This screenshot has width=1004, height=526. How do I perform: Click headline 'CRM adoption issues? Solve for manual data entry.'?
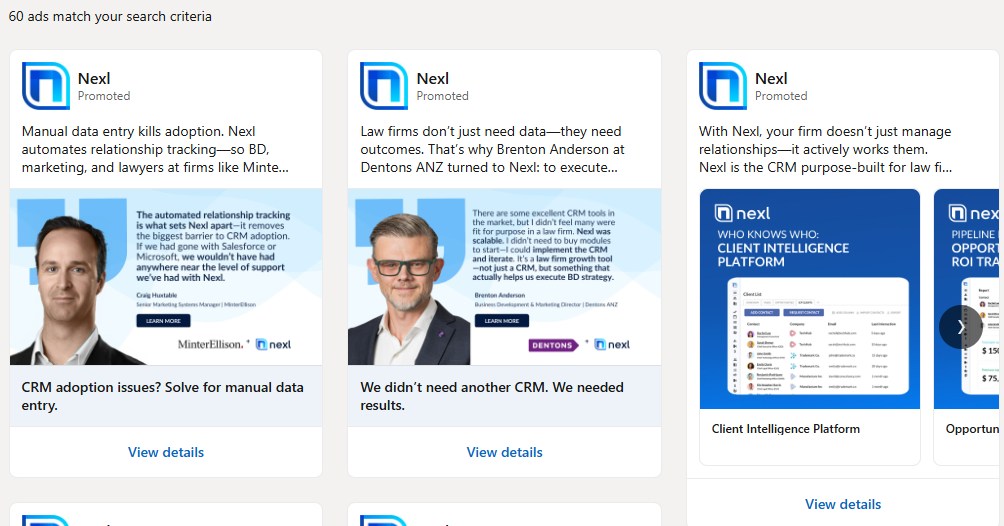tap(163, 397)
